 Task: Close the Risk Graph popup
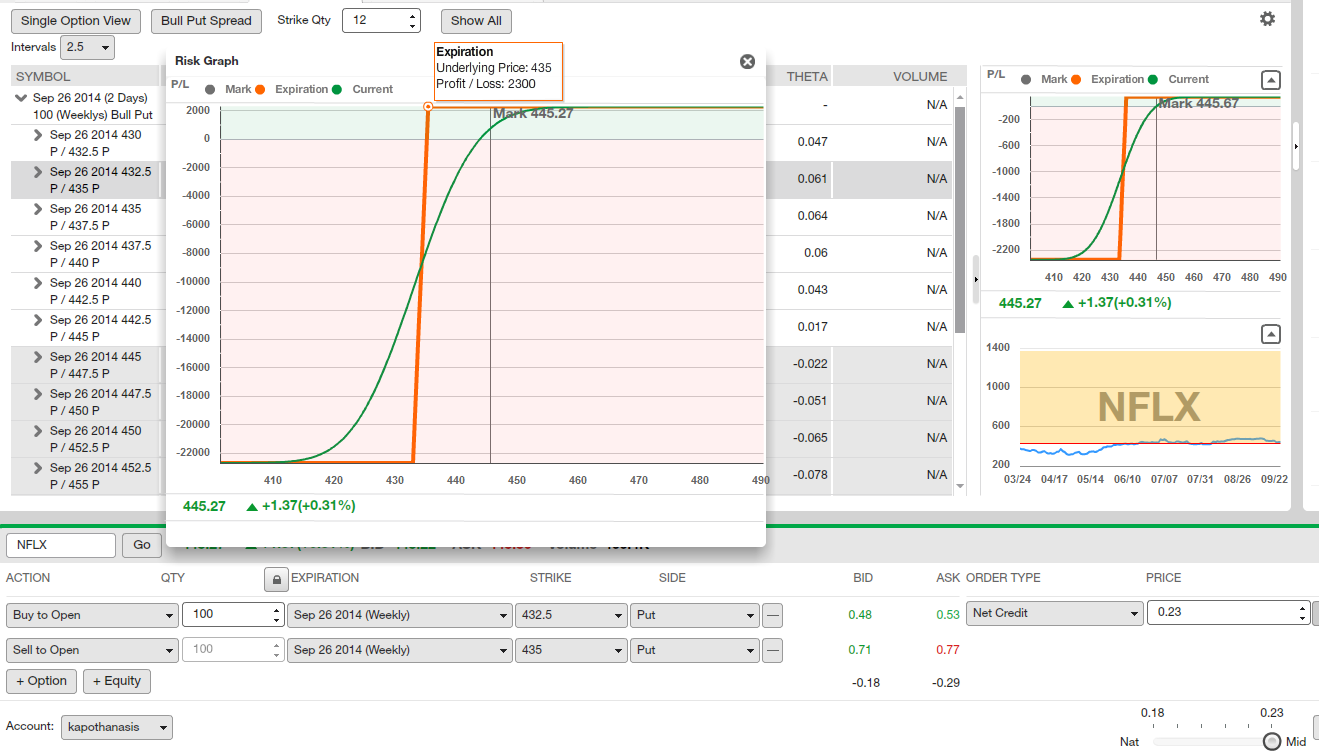coord(747,61)
